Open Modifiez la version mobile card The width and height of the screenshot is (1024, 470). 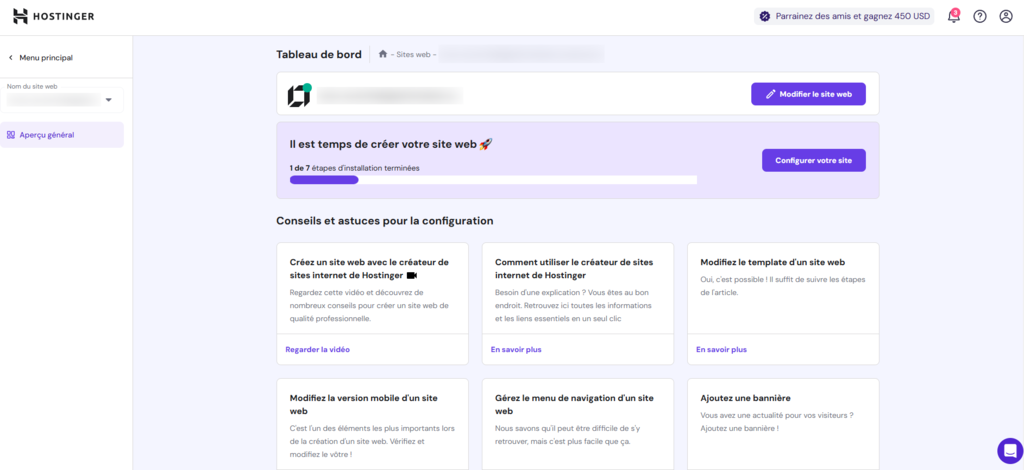tap(372, 424)
